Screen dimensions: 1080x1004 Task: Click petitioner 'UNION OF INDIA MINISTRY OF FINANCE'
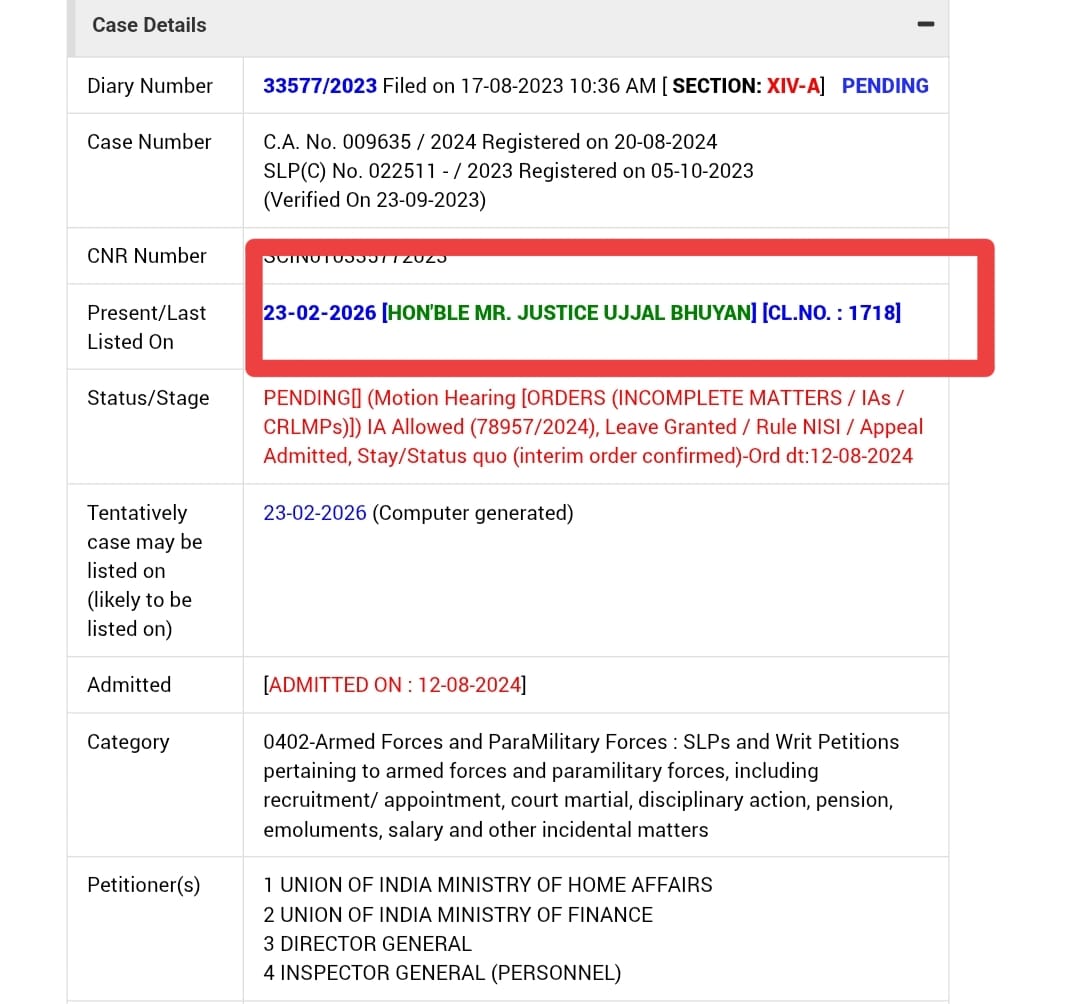[466, 914]
